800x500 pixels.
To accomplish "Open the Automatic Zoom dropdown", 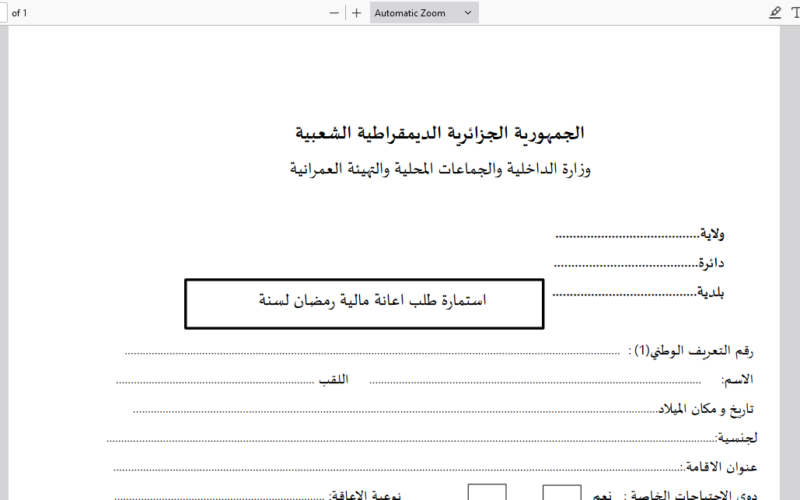I will [x=424, y=13].
